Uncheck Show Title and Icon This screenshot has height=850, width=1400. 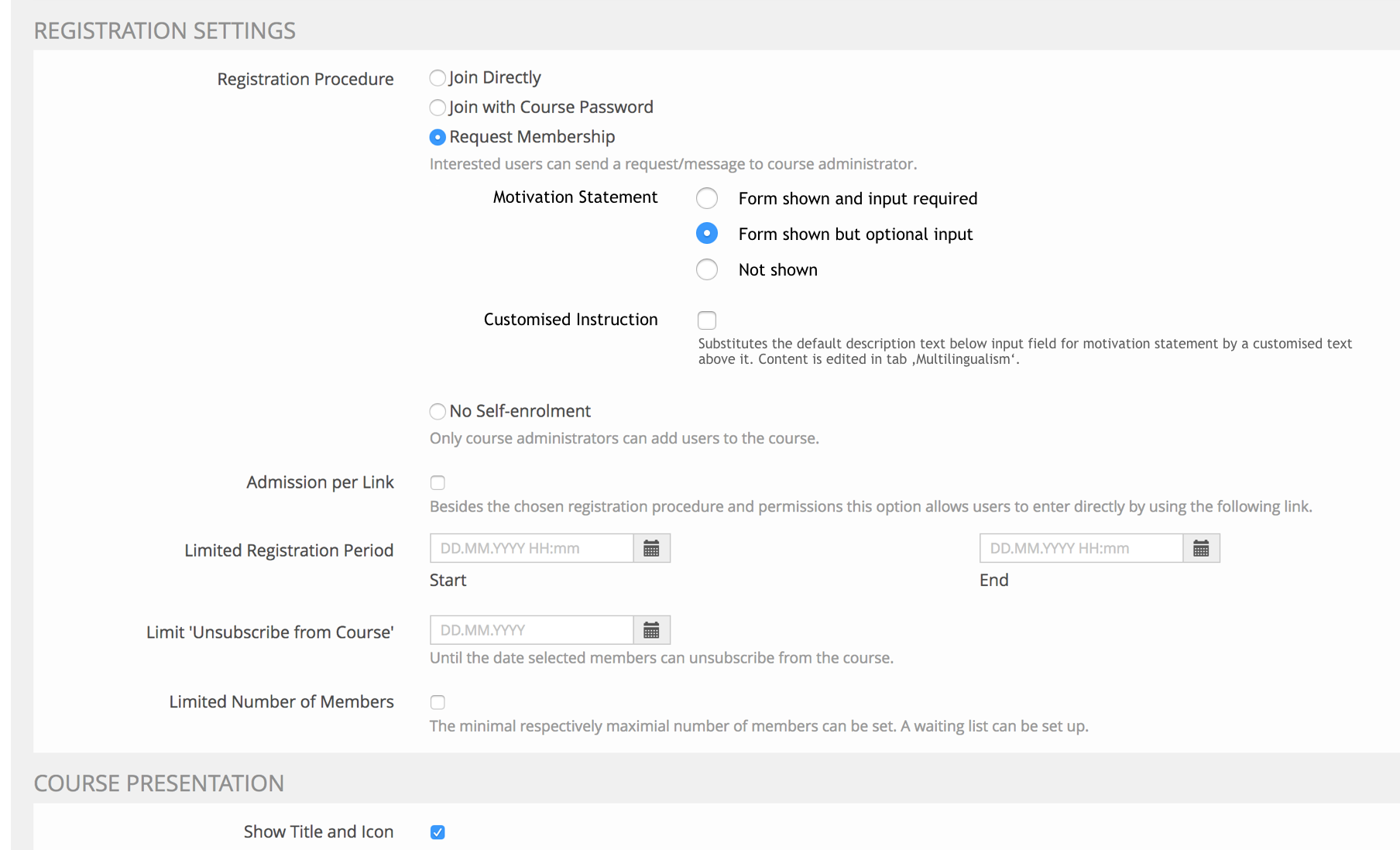click(x=437, y=832)
